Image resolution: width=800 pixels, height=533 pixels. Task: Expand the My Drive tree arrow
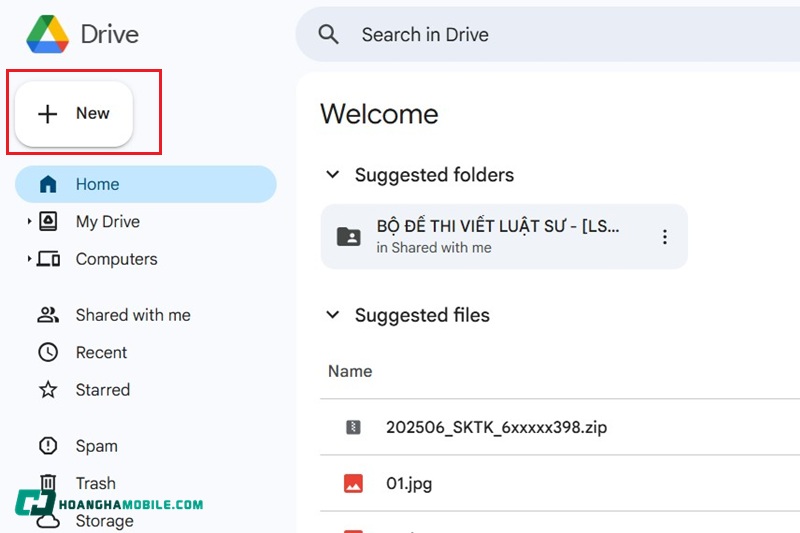pyautogui.click(x=29, y=222)
